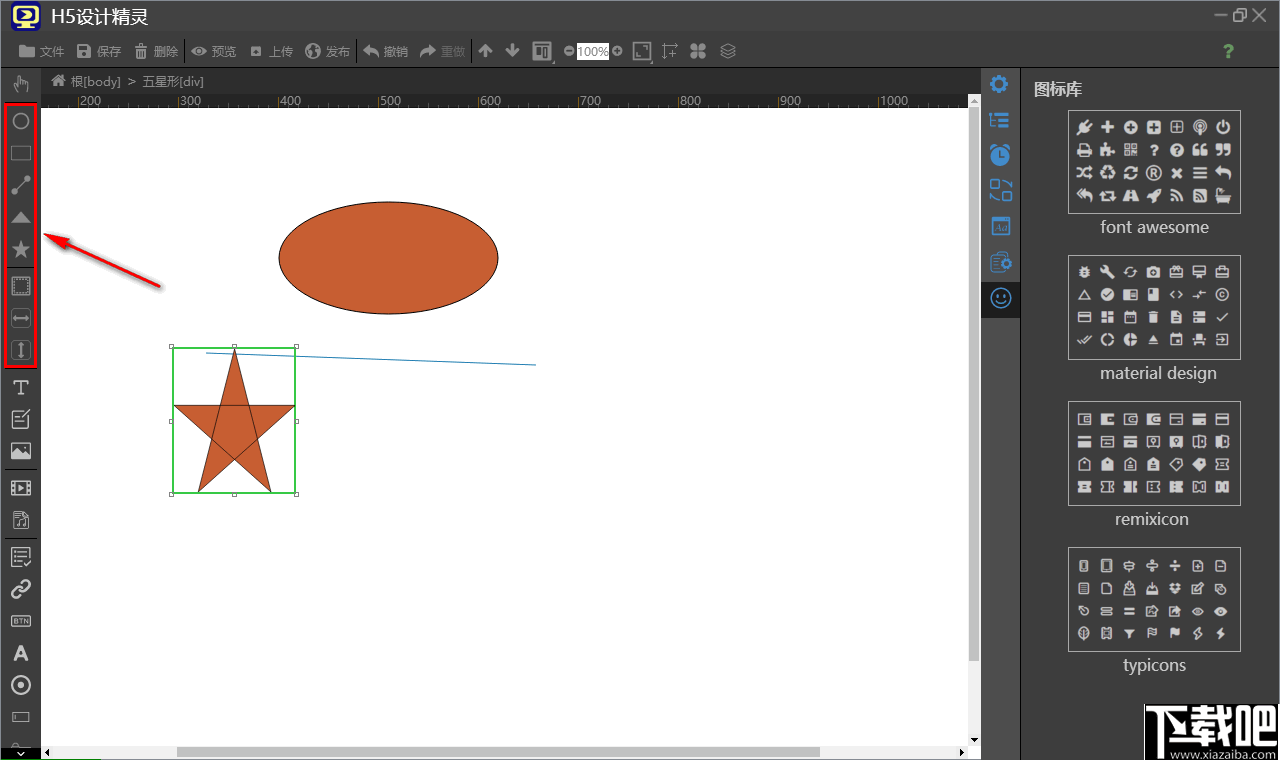The width and height of the screenshot is (1280, 760).
Task: Click the 预览 preview button
Action: [214, 51]
